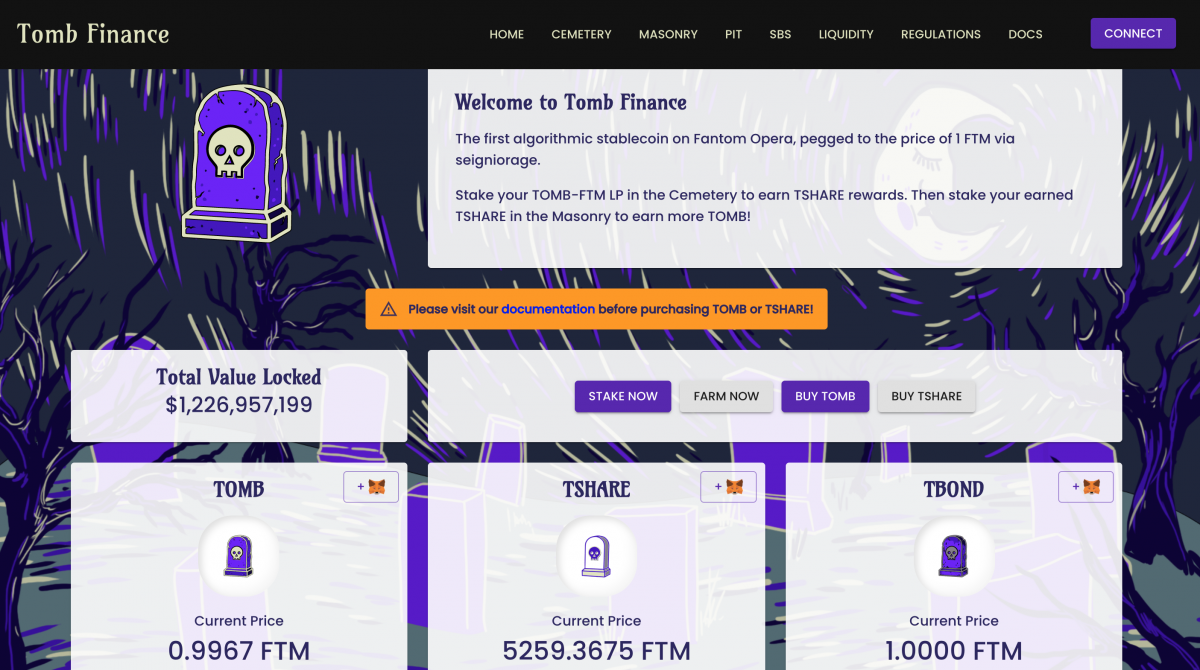1200x670 pixels.
Task: Click the large purple skull tombstone logo
Action: tap(236, 164)
